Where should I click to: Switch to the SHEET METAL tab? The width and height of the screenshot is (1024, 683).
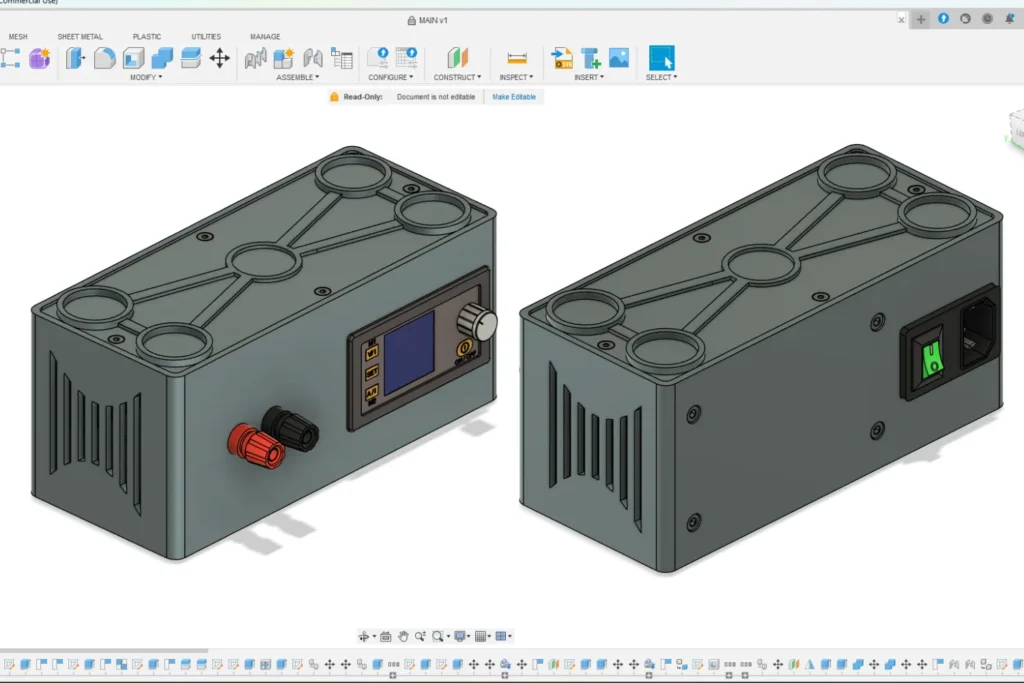(x=80, y=37)
